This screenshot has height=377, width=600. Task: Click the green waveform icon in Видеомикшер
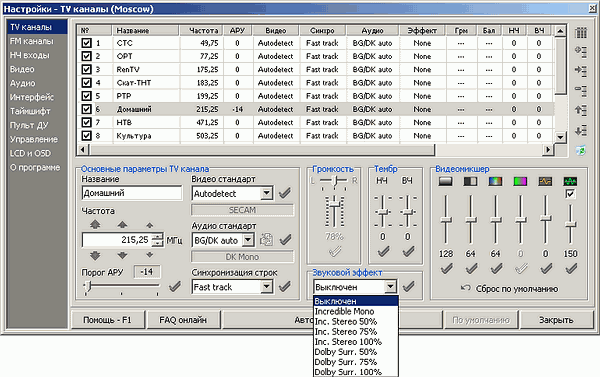[x=570, y=181]
